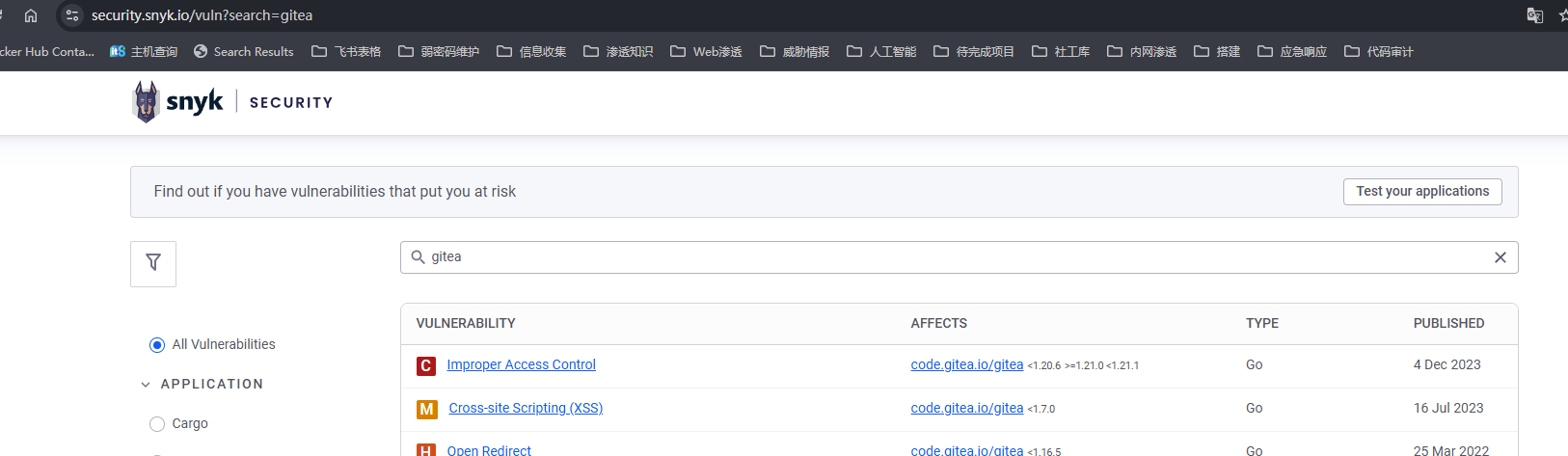Click the Test your applications button

tap(1422, 192)
